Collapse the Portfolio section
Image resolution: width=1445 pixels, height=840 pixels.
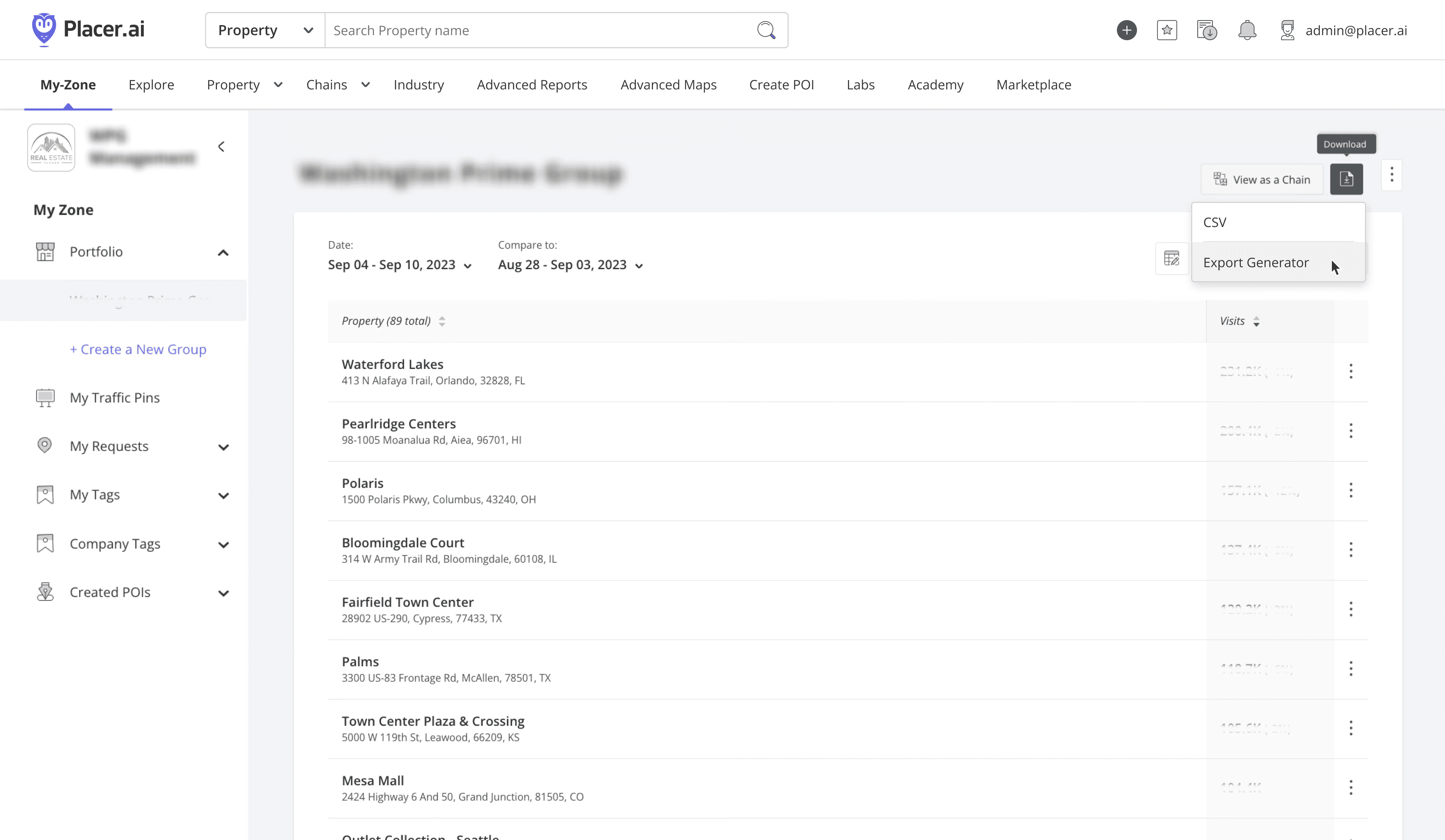[x=223, y=252]
